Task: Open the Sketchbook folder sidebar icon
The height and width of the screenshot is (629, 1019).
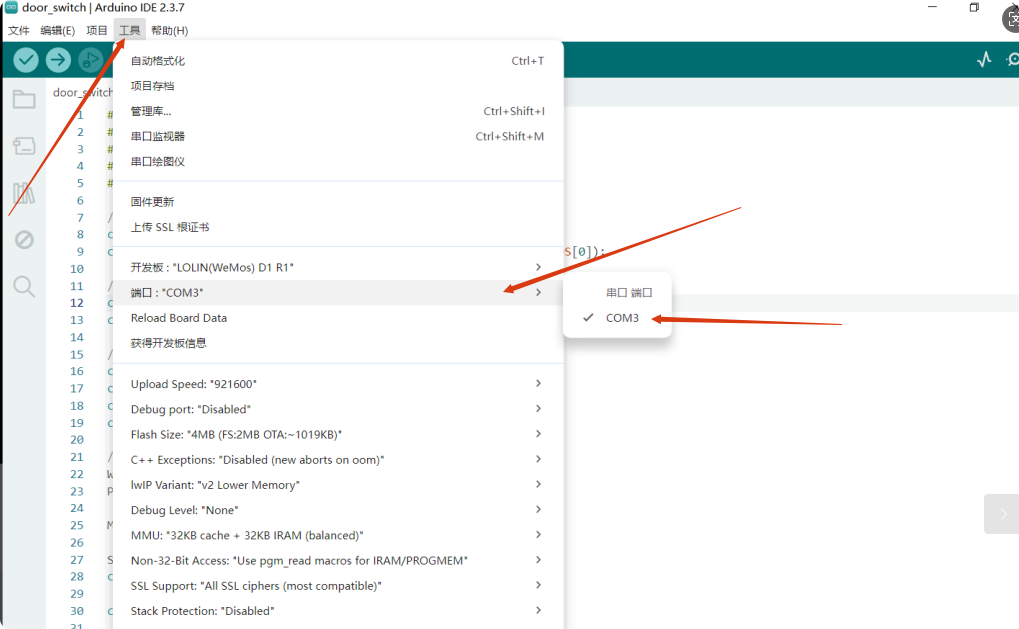Action: click(24, 99)
